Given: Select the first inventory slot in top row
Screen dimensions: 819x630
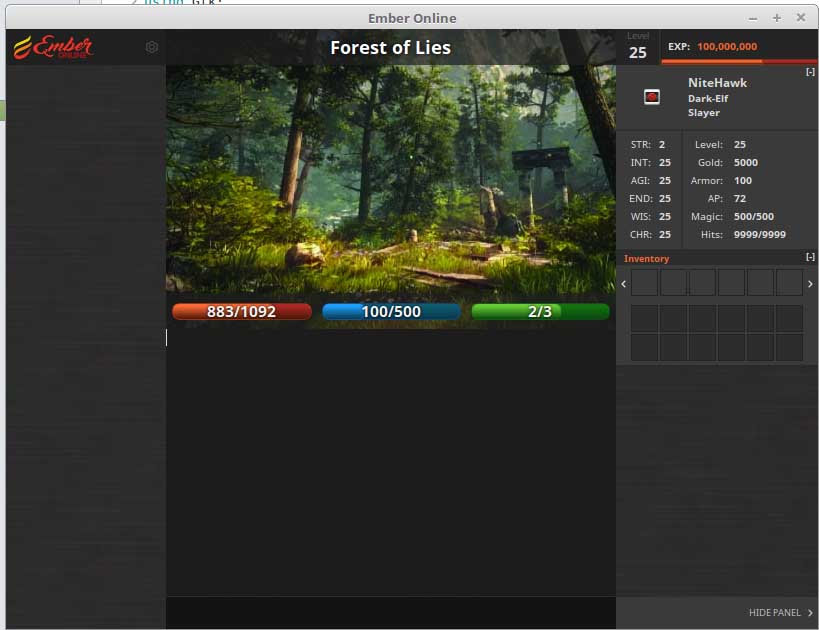Looking at the screenshot, I should (644, 283).
